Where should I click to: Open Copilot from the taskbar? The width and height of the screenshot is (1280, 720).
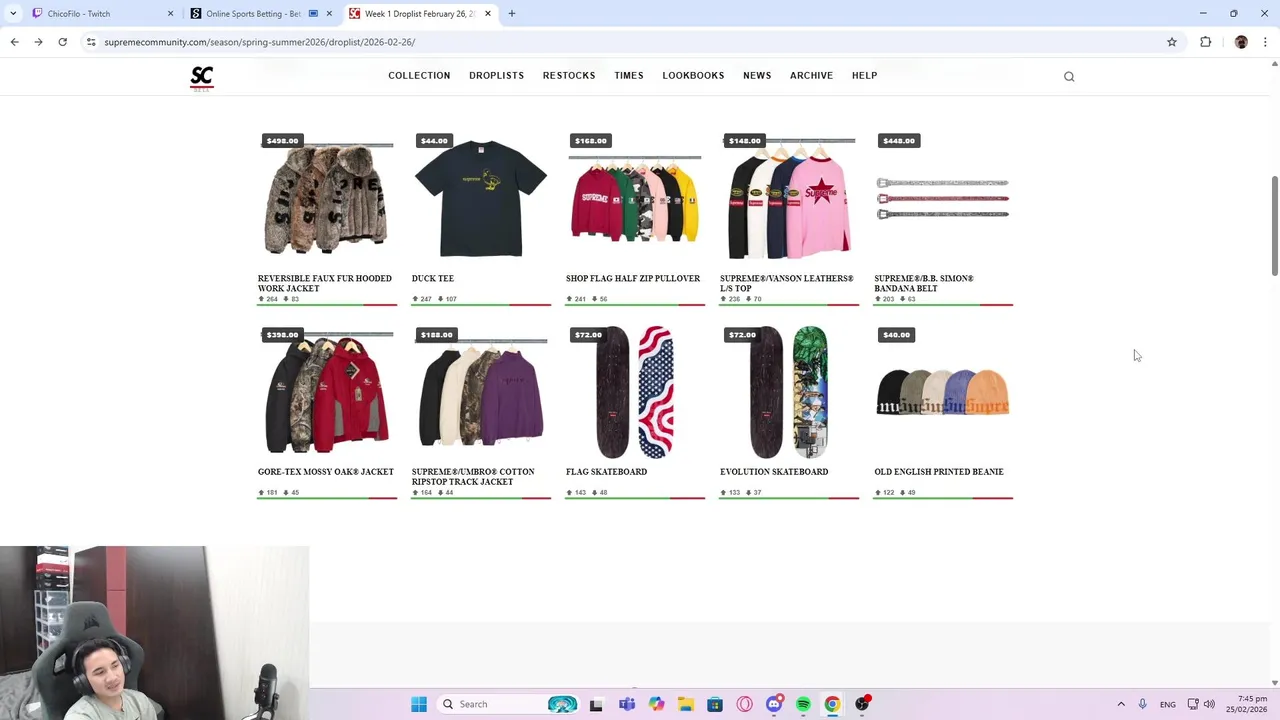pos(656,704)
